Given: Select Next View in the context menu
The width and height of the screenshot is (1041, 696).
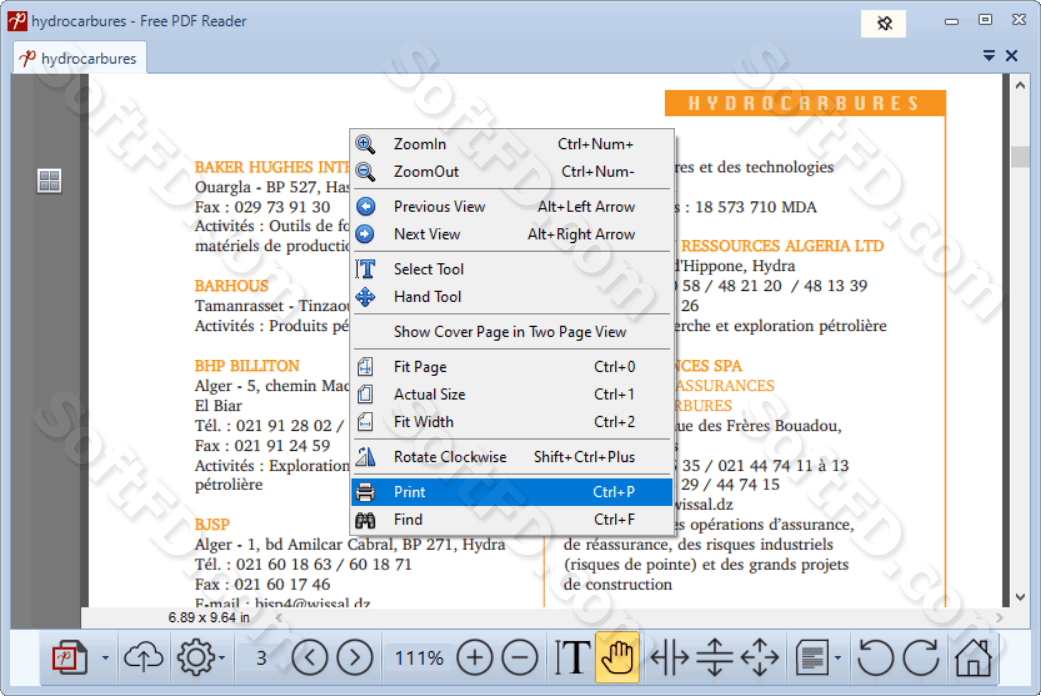Looking at the screenshot, I should click(512, 234).
